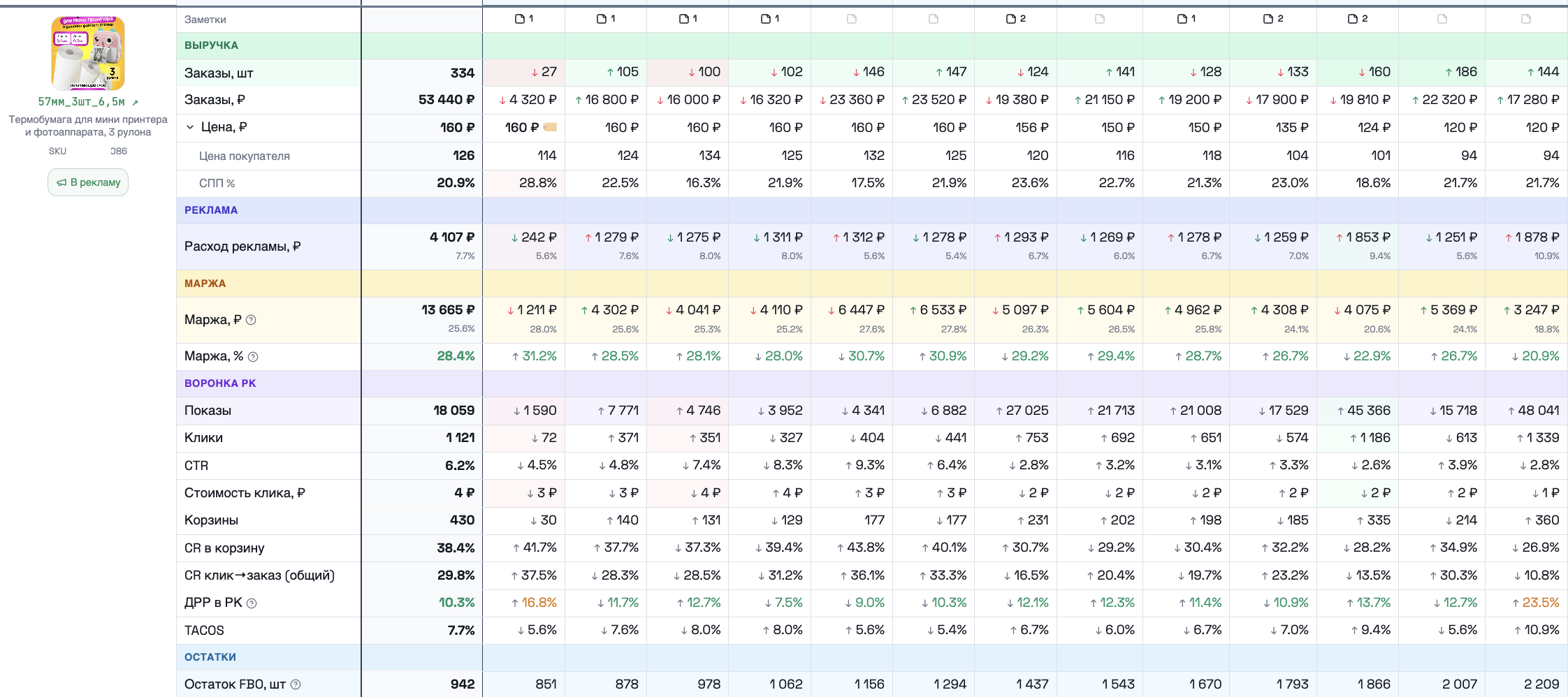Open the notes icon above 160 orders
1568x697 pixels.
click(x=1352, y=19)
